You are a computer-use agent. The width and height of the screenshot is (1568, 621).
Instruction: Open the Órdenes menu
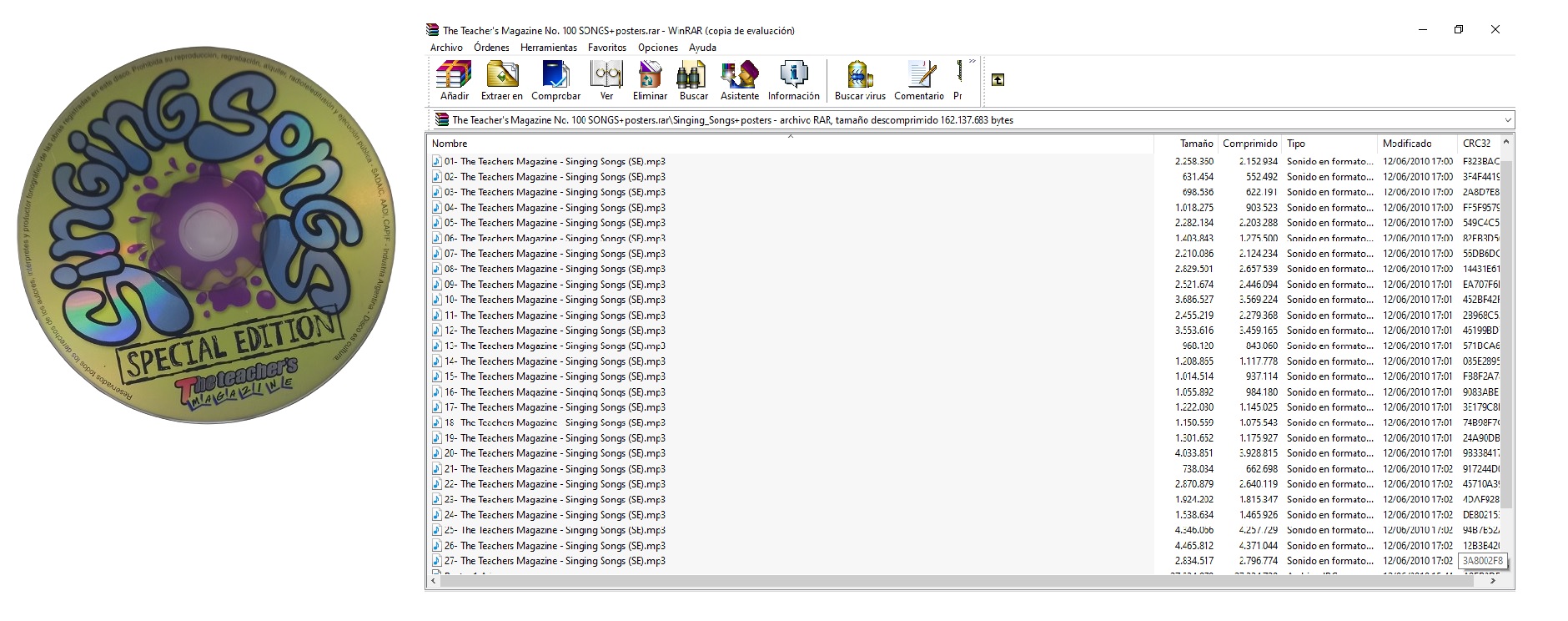coord(491,48)
